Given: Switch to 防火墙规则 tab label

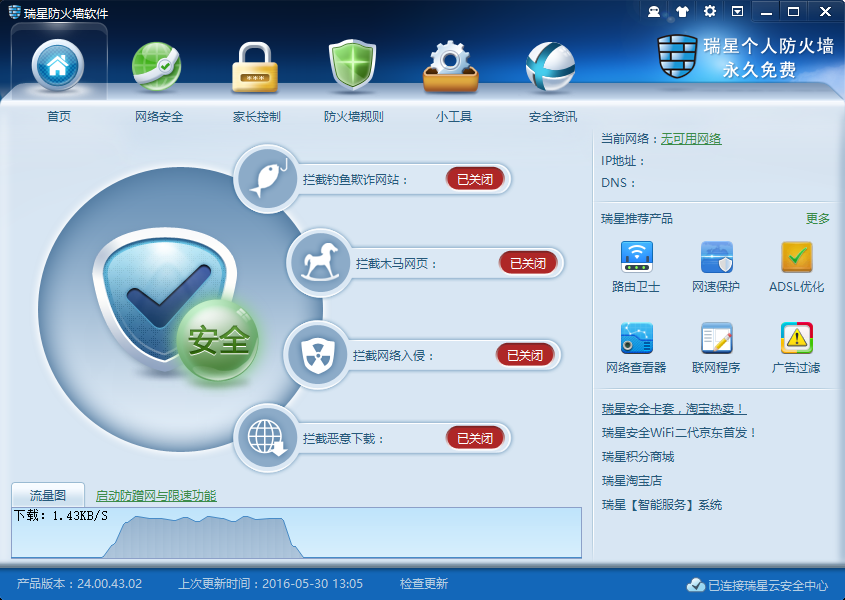Looking at the screenshot, I should tap(354, 116).
